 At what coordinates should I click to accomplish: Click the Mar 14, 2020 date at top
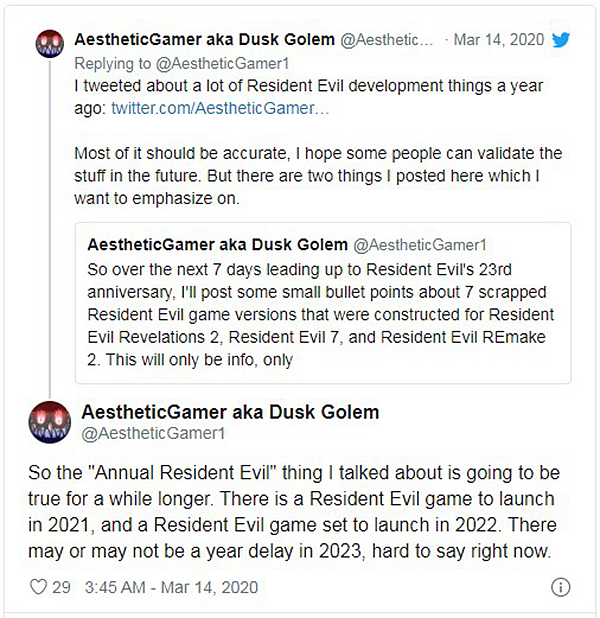pyautogui.click(x=498, y=40)
